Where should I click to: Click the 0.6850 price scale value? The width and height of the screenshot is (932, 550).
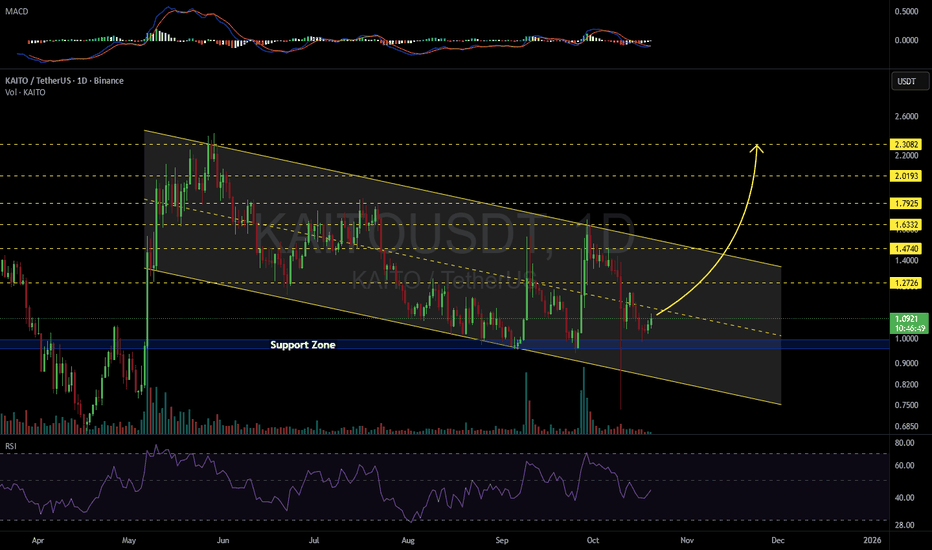(x=906, y=426)
